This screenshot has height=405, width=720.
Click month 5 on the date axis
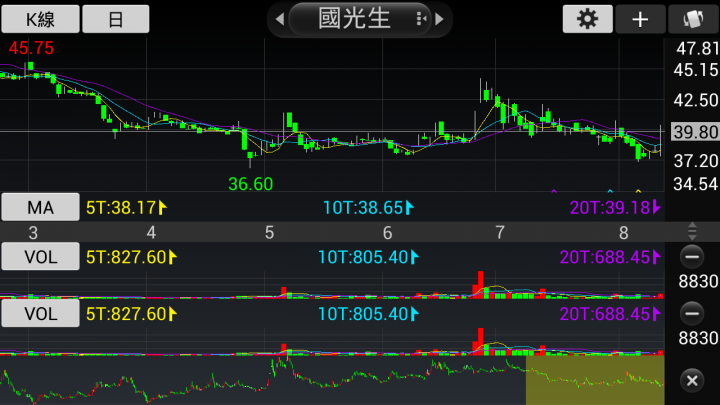point(270,233)
